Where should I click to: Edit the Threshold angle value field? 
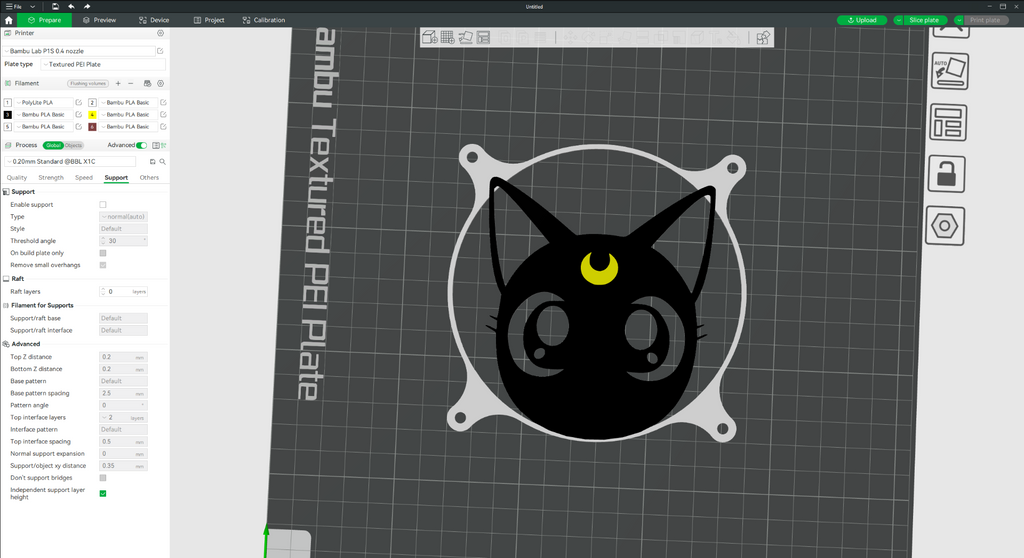(123, 241)
